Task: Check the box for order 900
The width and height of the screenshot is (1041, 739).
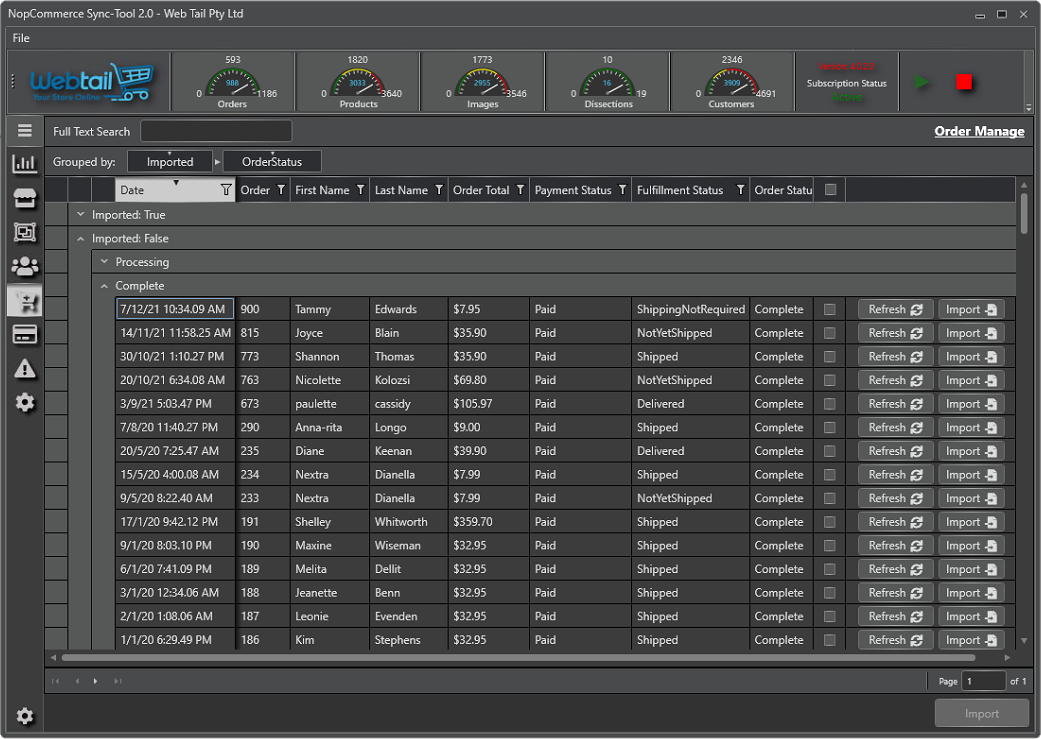Action: [829, 309]
